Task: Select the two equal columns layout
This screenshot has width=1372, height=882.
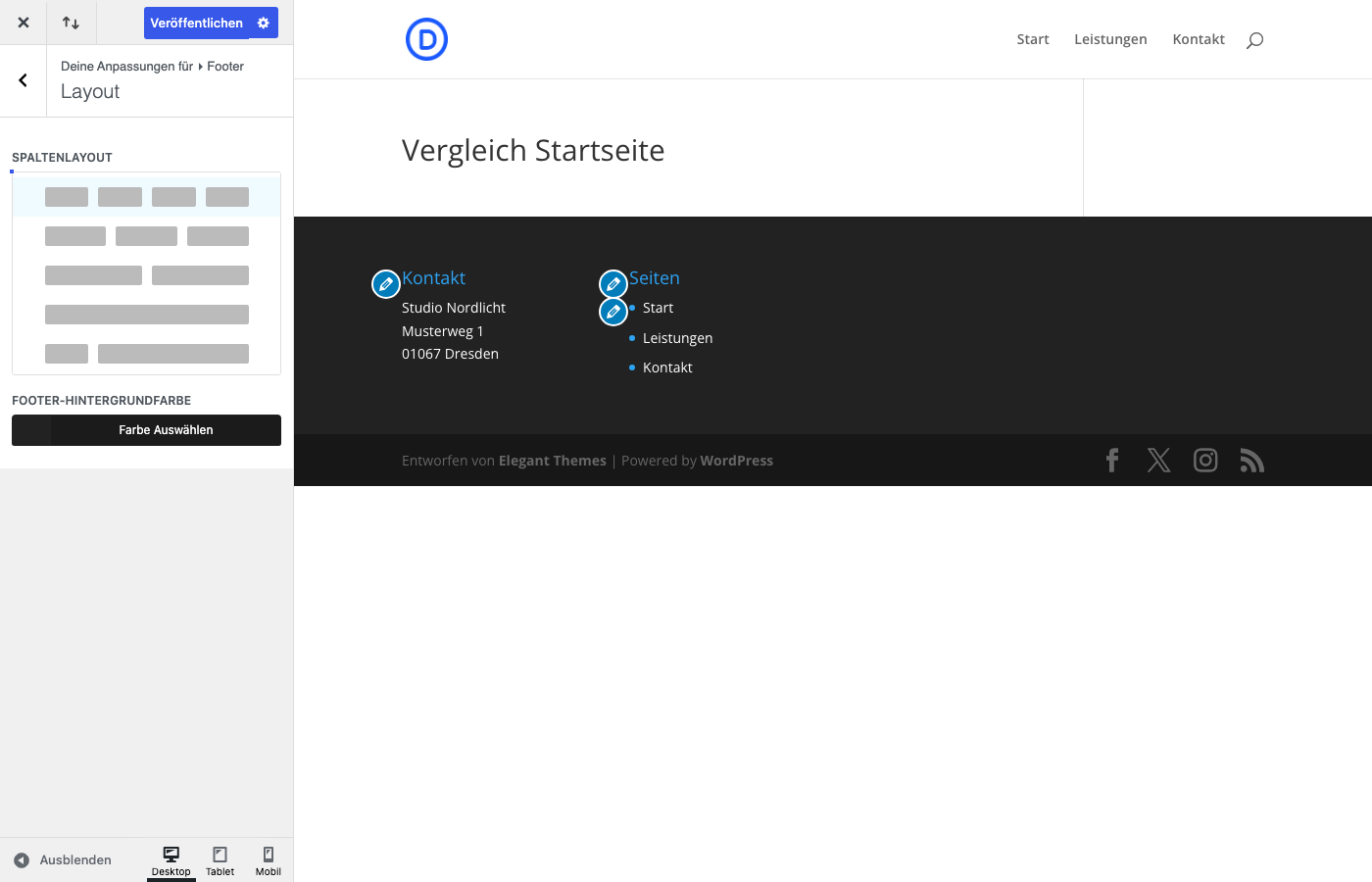Action: coord(147,275)
